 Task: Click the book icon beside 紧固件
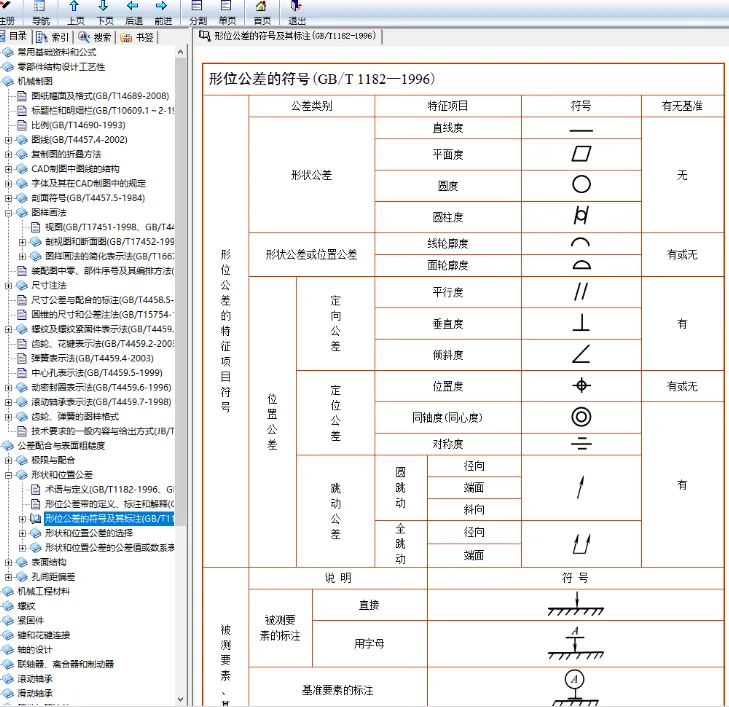[x=8, y=621]
